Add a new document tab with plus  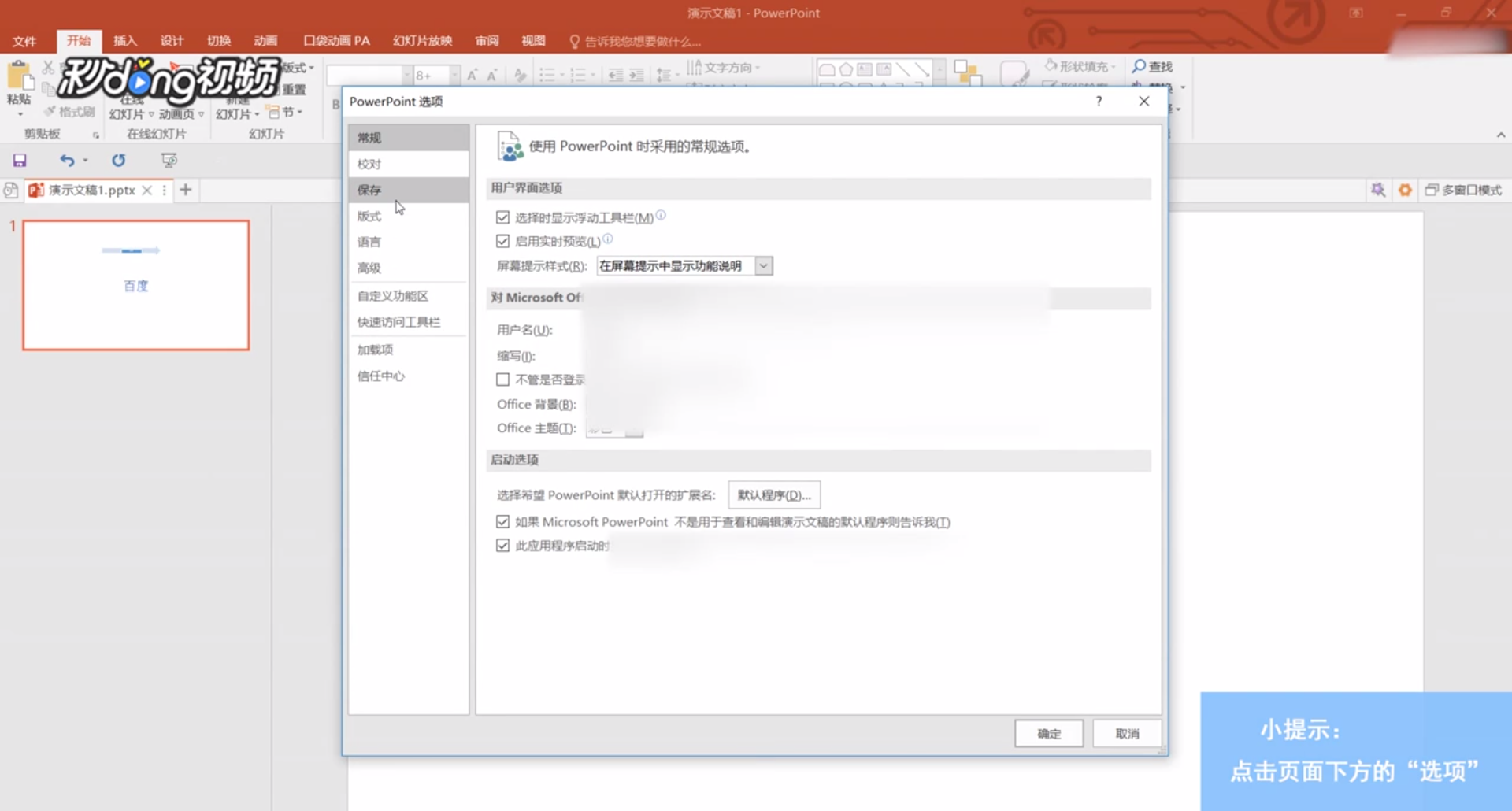click(x=186, y=190)
